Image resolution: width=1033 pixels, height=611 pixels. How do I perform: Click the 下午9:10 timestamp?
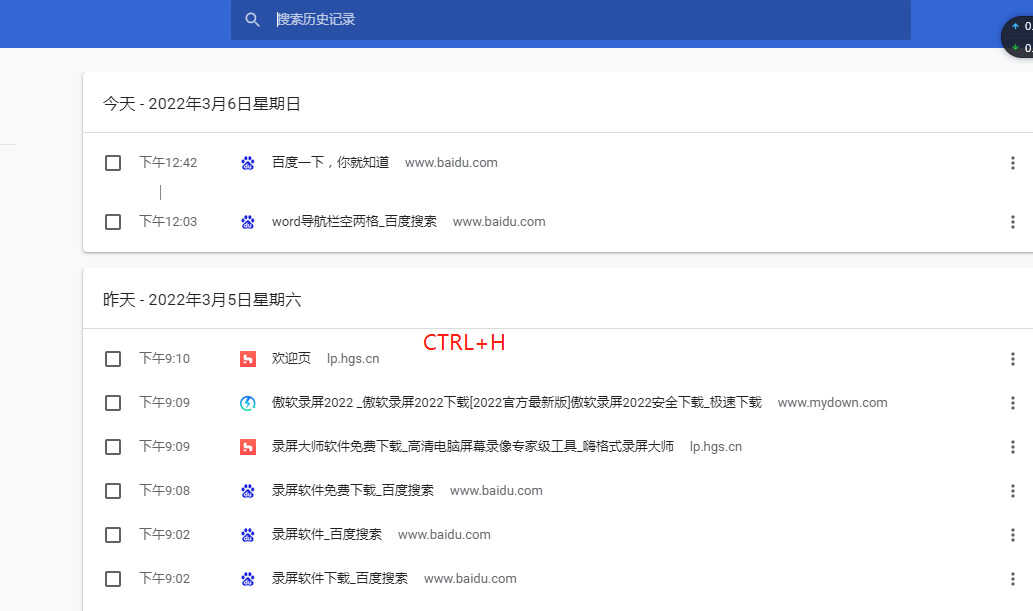coord(164,359)
